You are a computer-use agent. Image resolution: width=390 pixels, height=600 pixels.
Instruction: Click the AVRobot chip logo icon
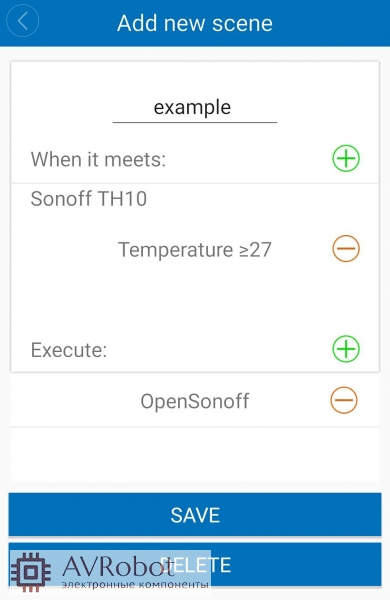coord(31,572)
